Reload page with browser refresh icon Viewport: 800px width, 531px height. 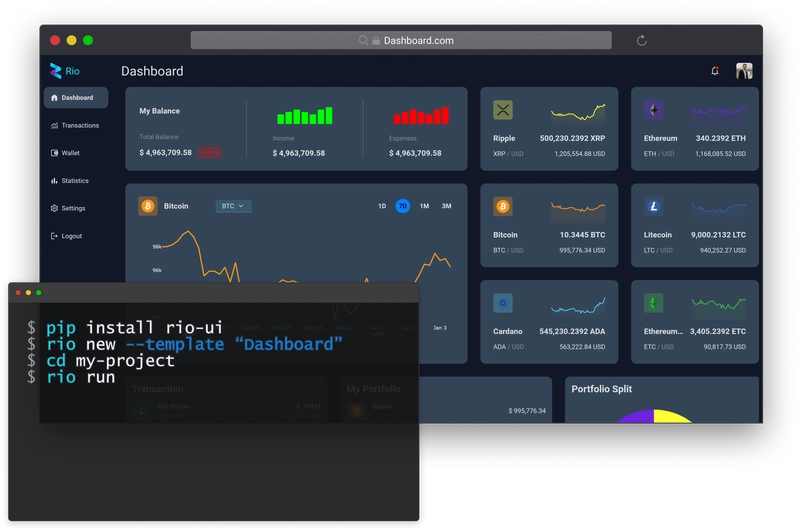coord(642,40)
